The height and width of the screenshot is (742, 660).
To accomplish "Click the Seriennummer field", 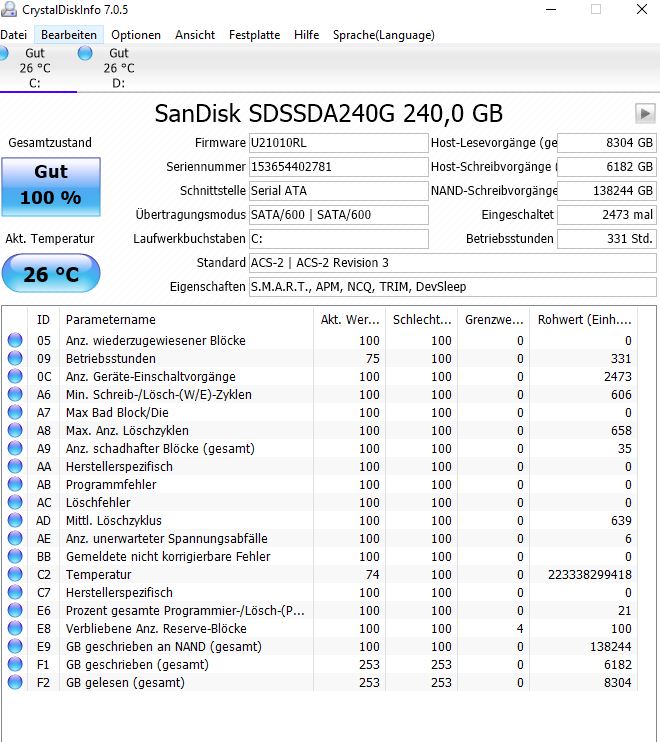I will 339,167.
